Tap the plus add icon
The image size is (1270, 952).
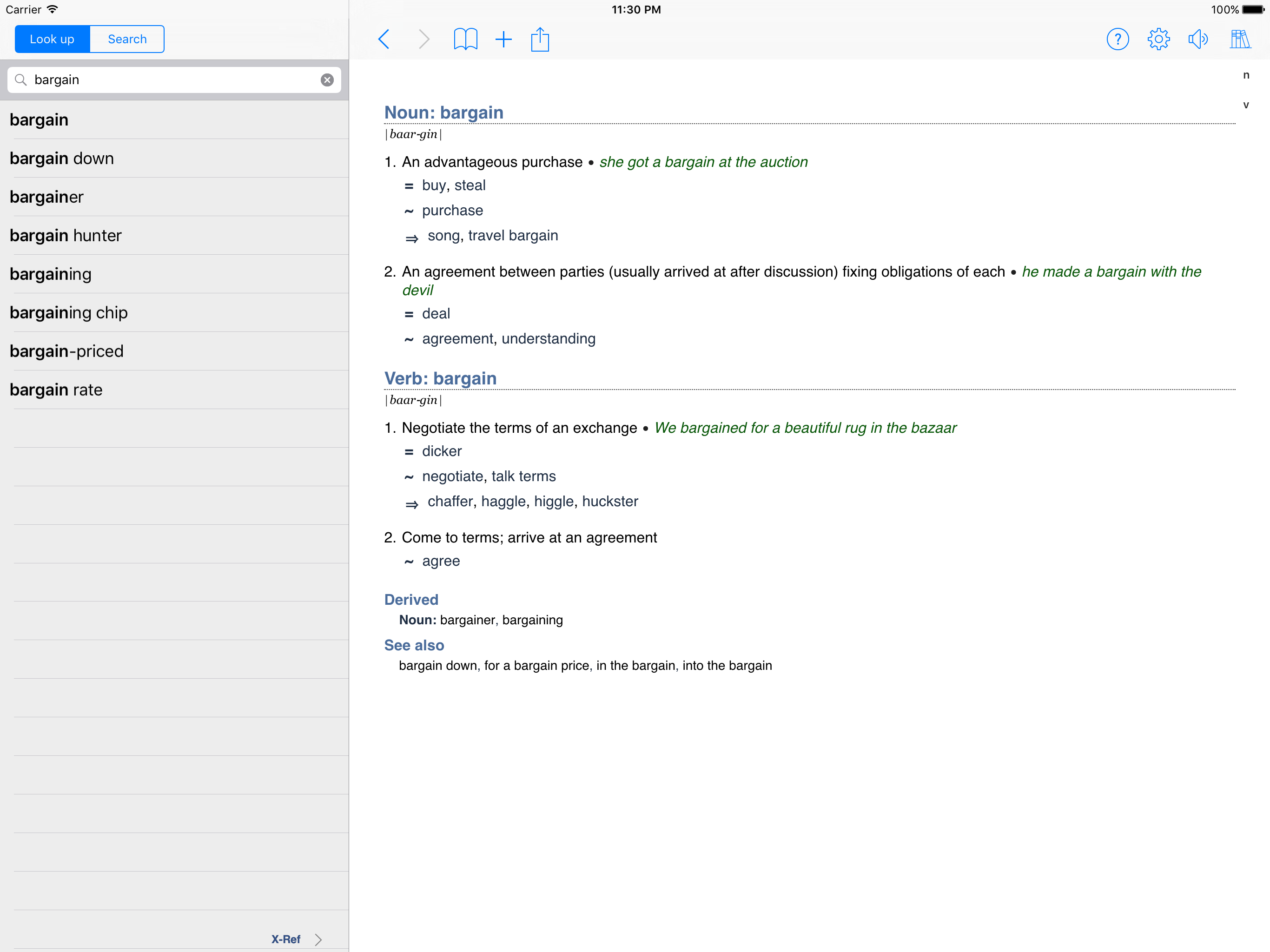pos(503,39)
